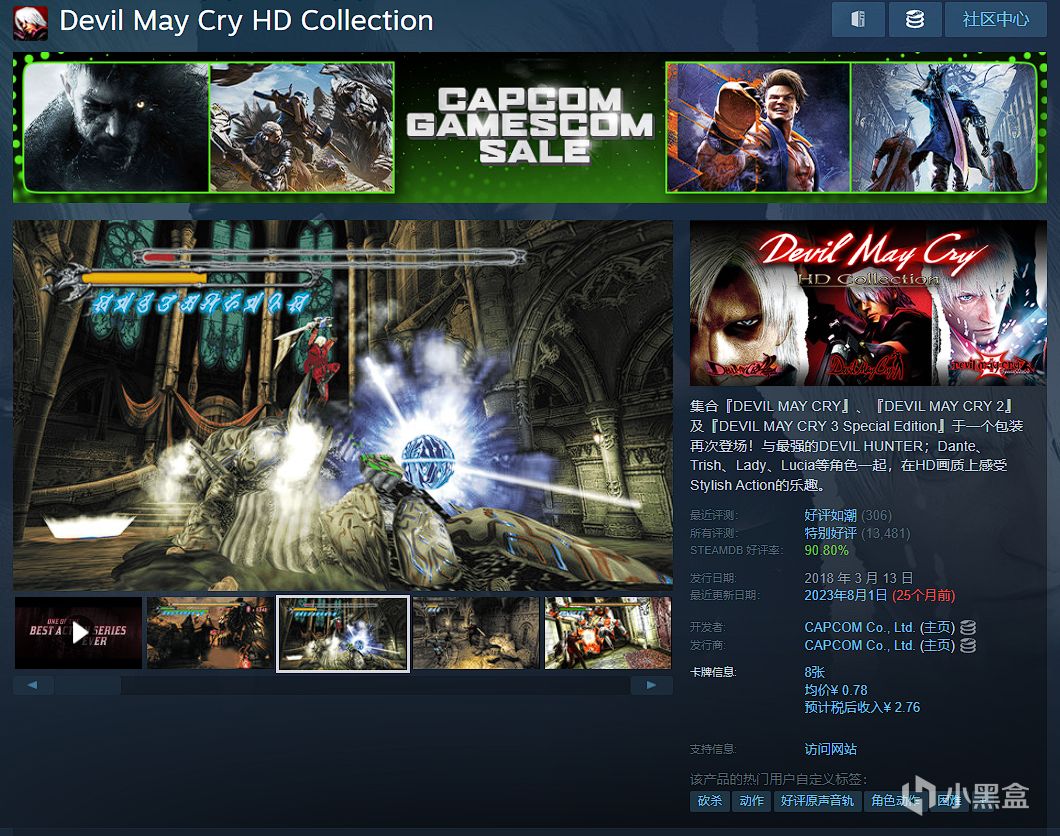This screenshot has height=836, width=1060.
Task: Open recent reviews 好评如潮 link
Action: click(830, 515)
